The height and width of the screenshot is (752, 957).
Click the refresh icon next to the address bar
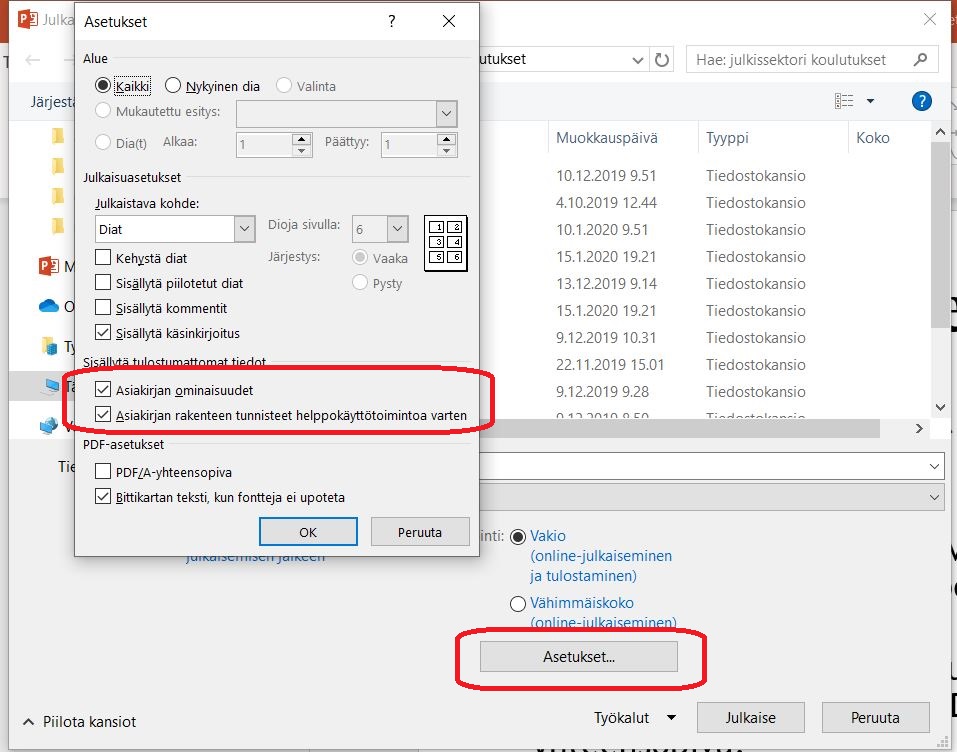click(662, 60)
